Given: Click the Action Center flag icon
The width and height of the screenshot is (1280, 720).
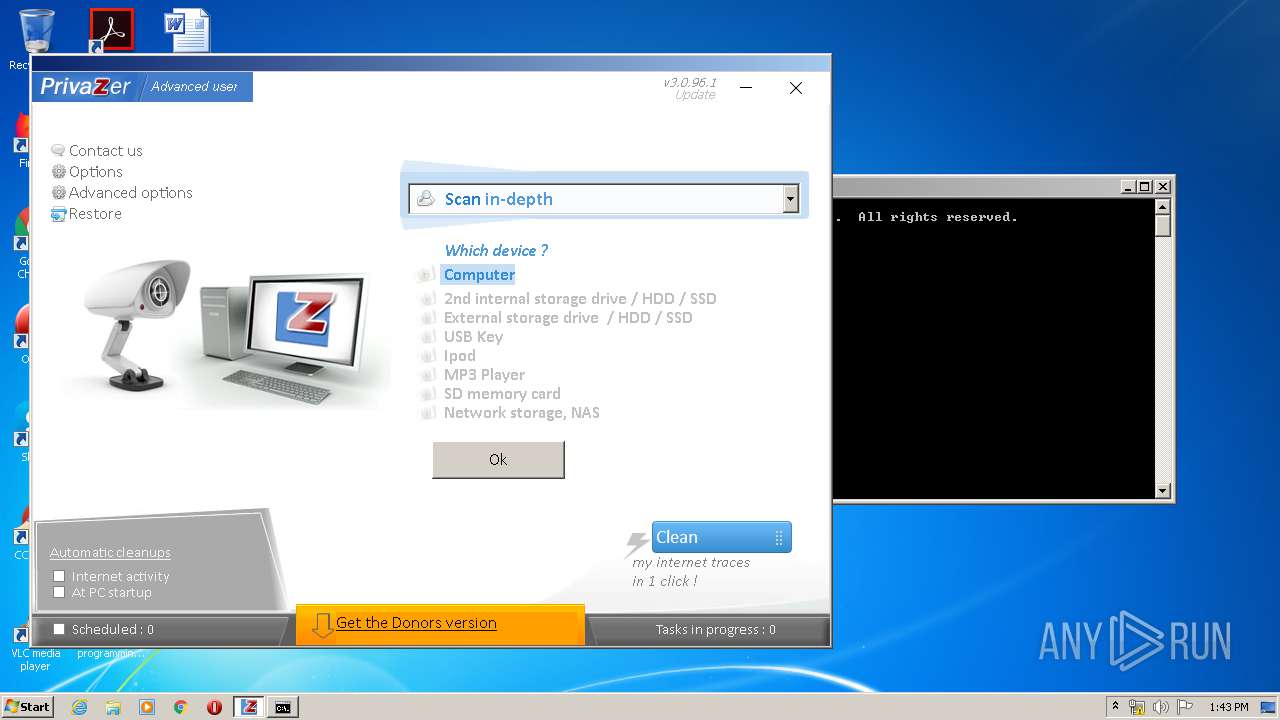Looking at the screenshot, I should pyautogui.click(x=1185, y=707).
